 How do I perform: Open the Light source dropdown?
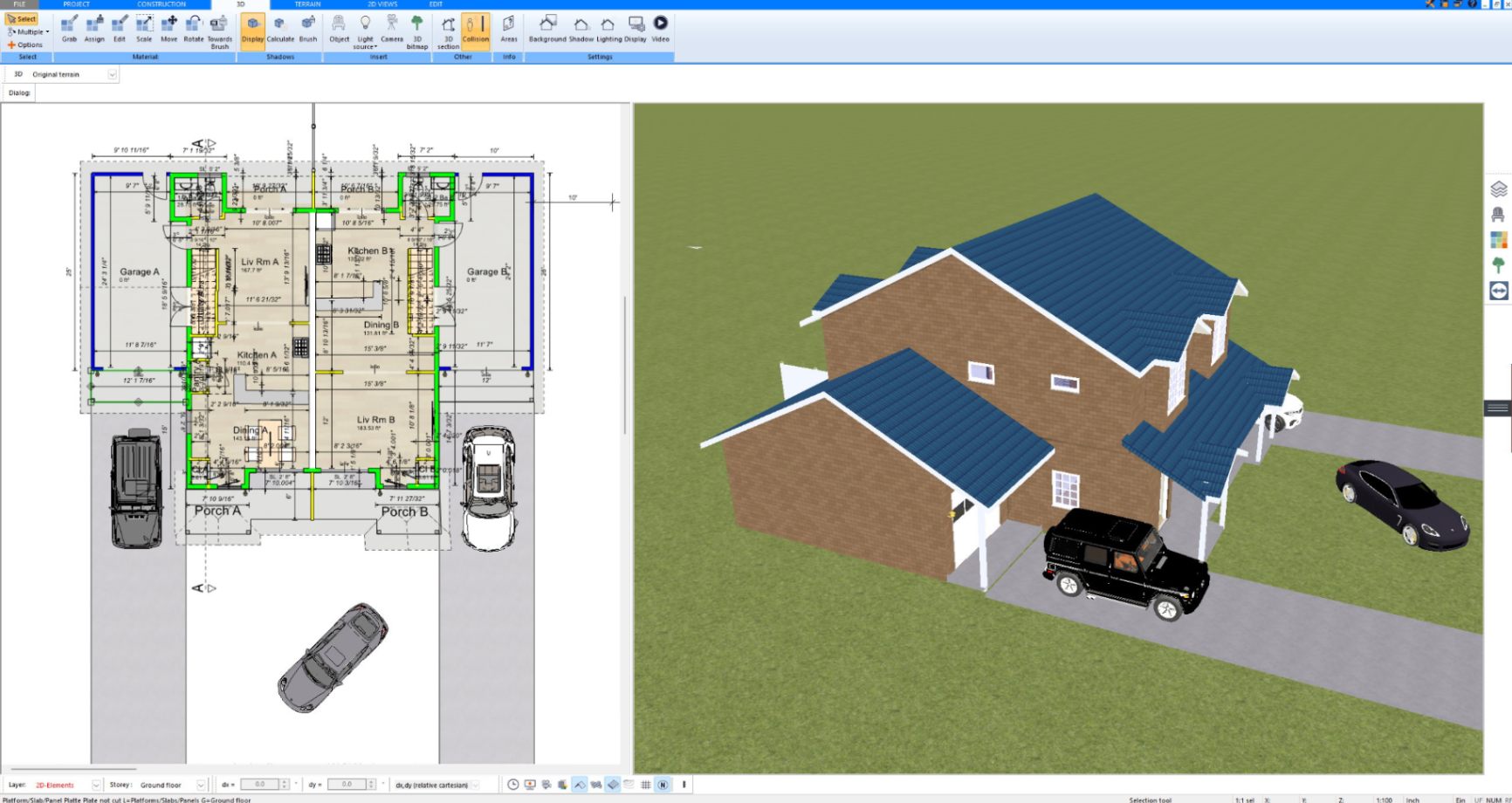click(x=365, y=31)
